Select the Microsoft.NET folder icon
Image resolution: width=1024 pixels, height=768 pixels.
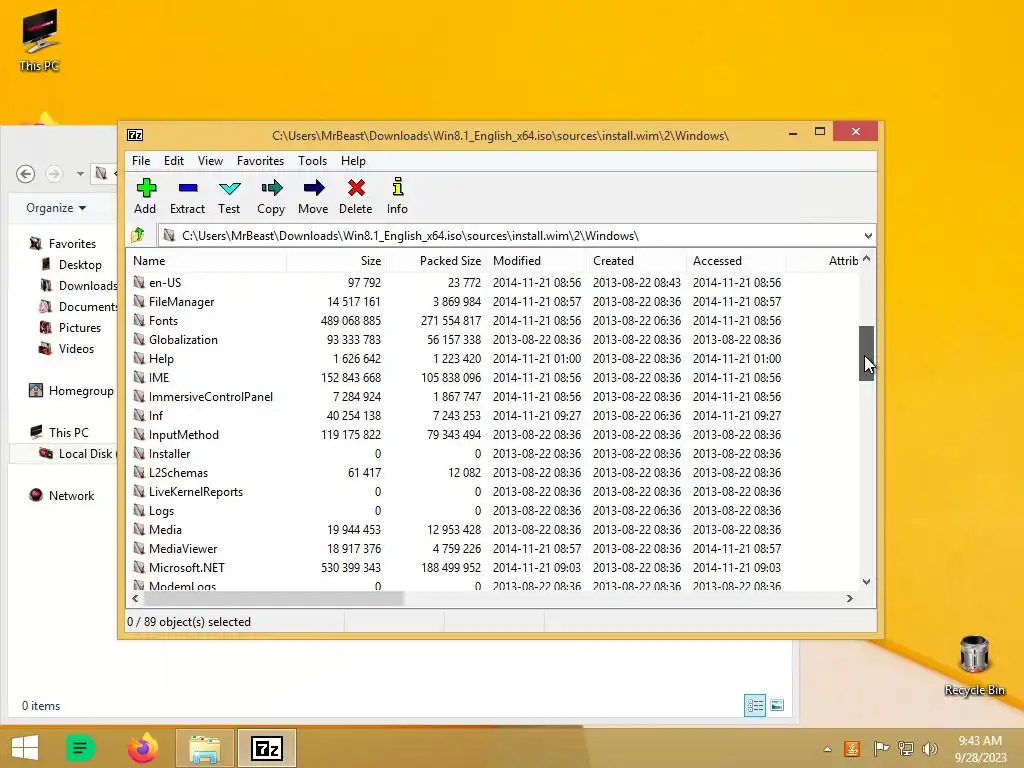138,567
